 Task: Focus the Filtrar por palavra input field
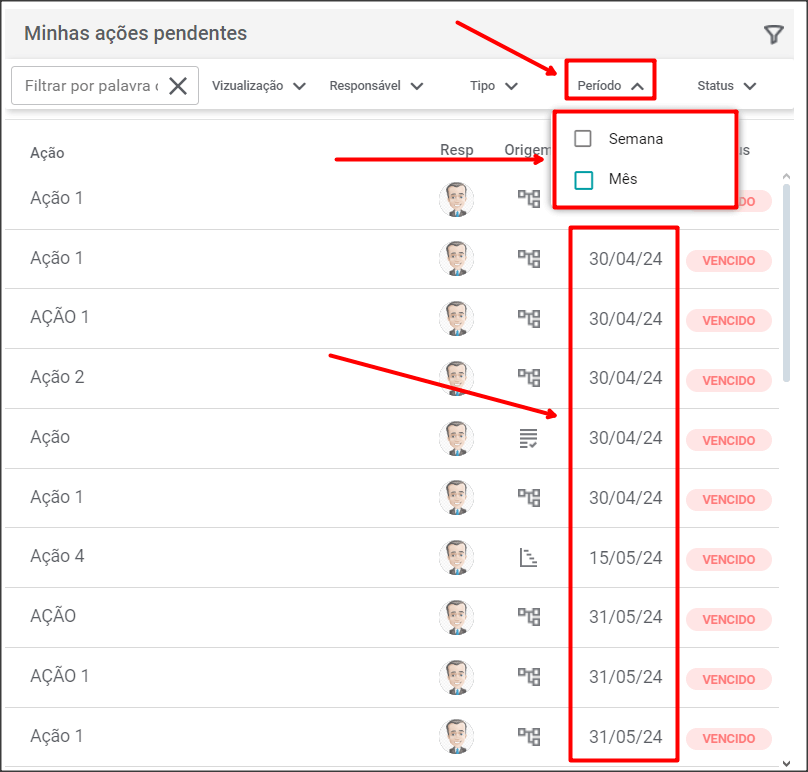coord(90,86)
